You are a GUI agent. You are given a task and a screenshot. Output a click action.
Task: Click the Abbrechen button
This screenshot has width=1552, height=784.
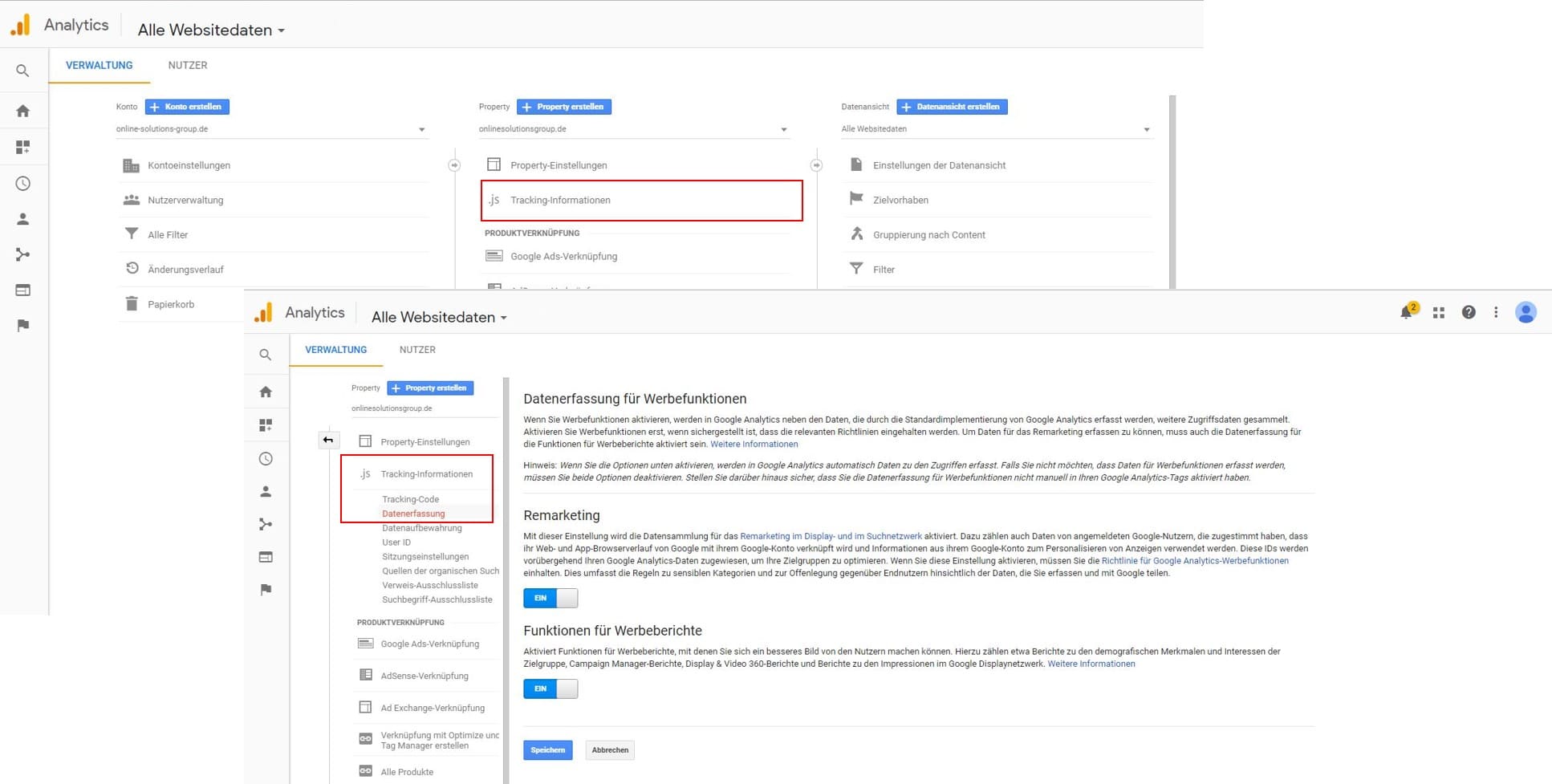point(610,750)
